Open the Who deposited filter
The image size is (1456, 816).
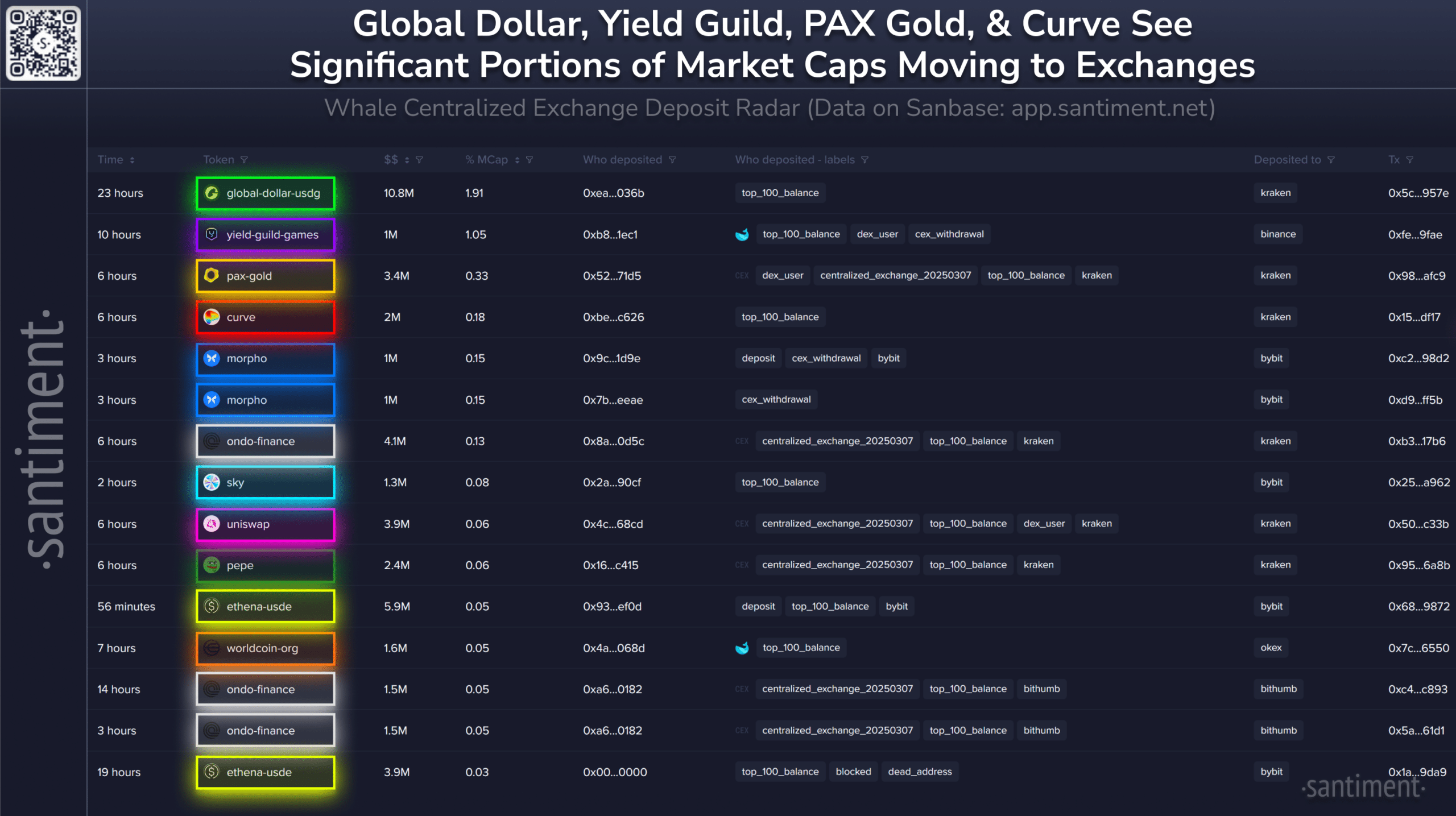click(x=672, y=160)
